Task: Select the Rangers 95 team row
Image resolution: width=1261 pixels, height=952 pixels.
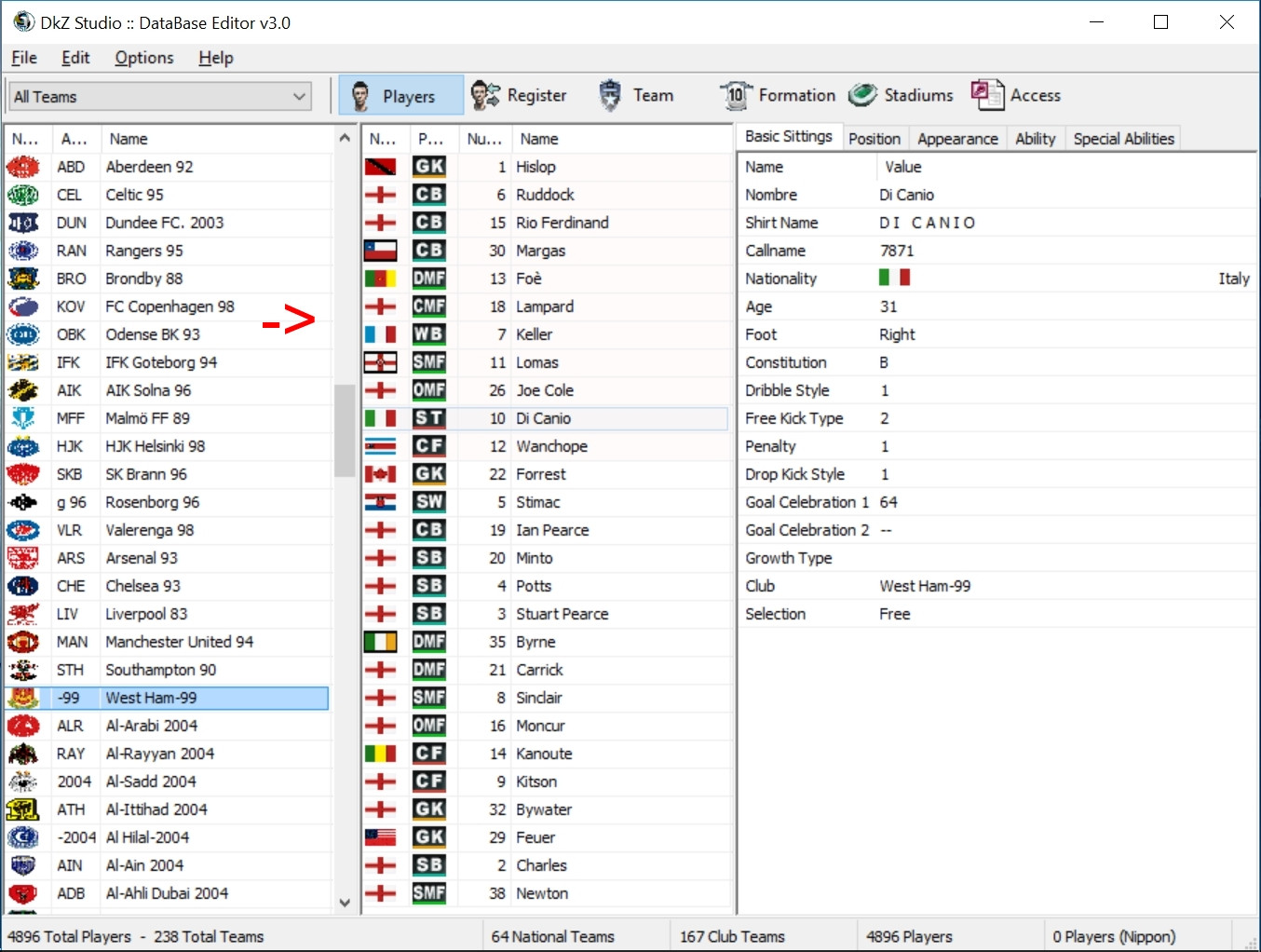Action: pyautogui.click(x=168, y=251)
